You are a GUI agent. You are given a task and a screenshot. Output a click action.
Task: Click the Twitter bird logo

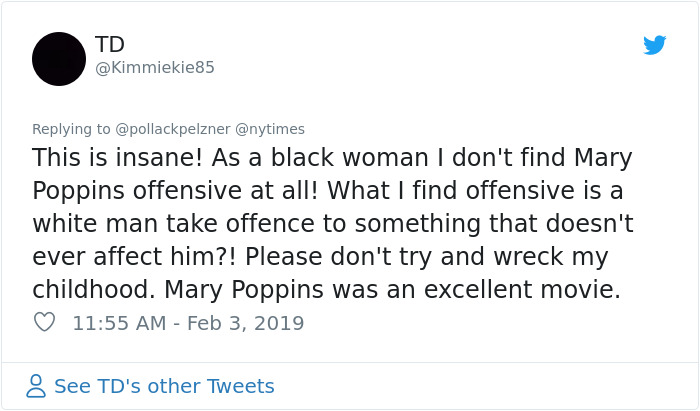[654, 45]
